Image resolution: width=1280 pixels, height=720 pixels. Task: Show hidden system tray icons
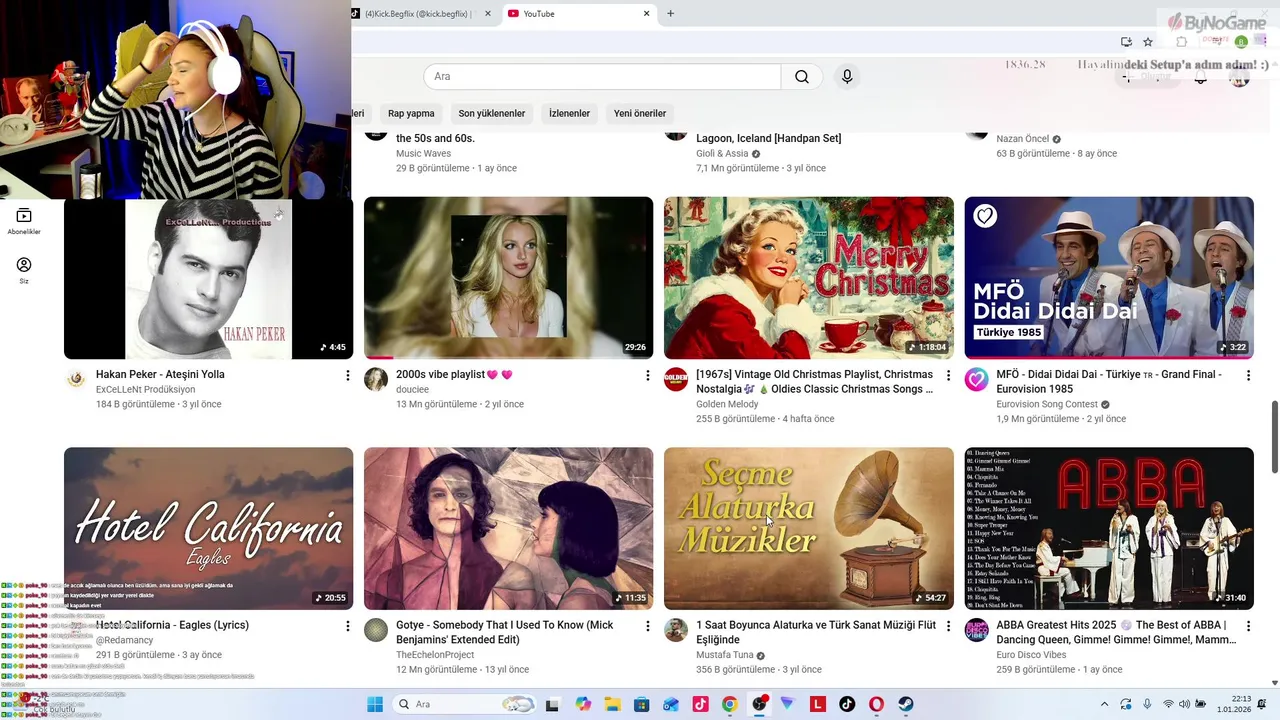[1105, 704]
